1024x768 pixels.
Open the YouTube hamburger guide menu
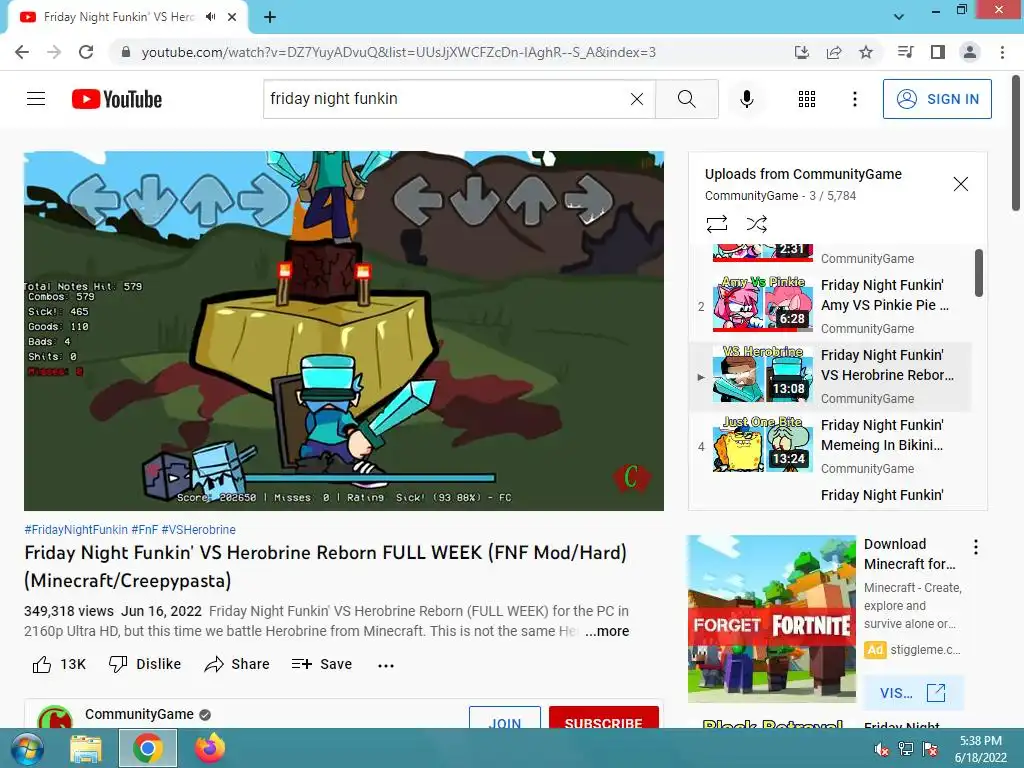[x=36, y=99]
